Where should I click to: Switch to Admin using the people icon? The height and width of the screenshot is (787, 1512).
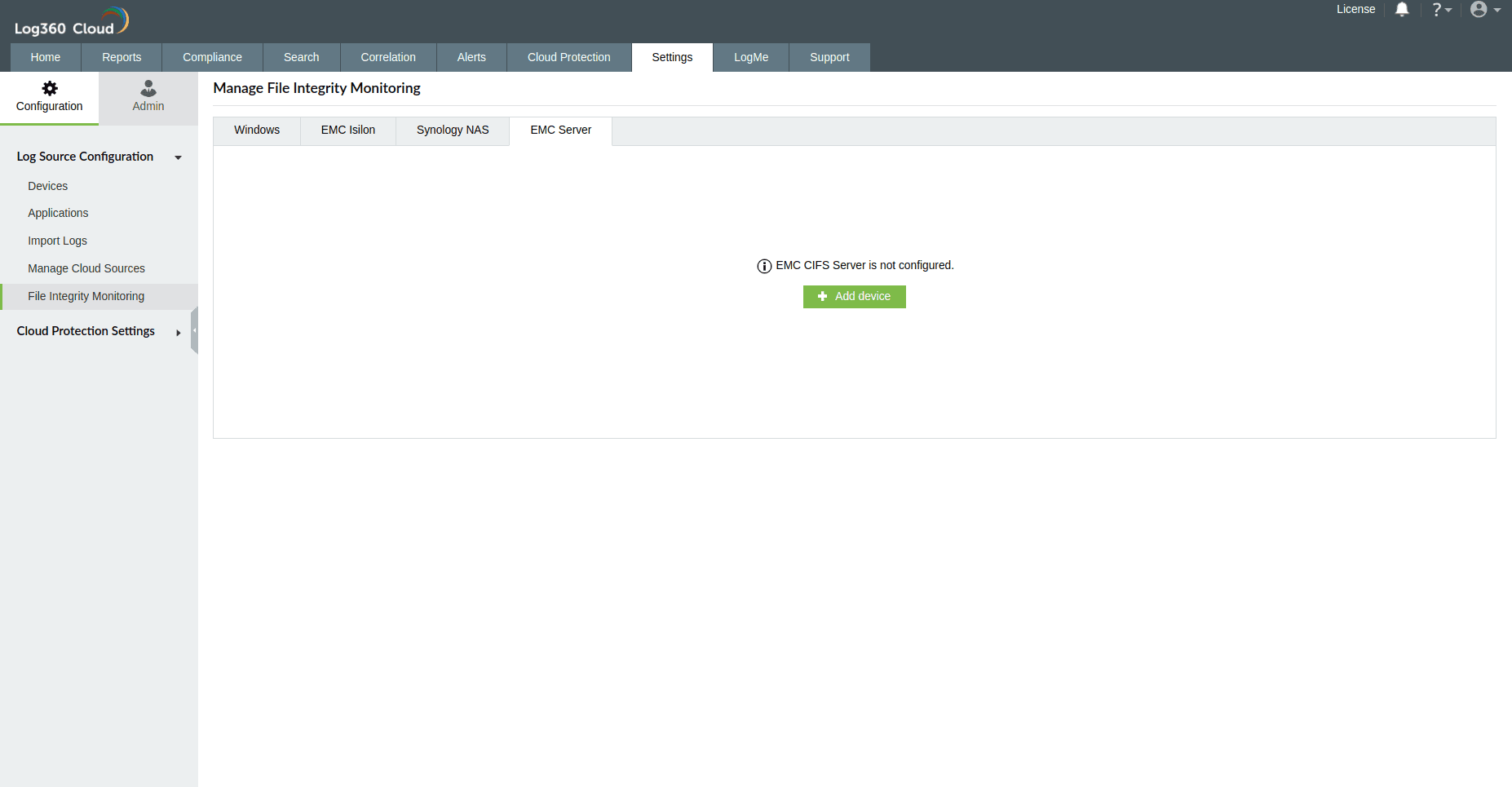point(148,88)
